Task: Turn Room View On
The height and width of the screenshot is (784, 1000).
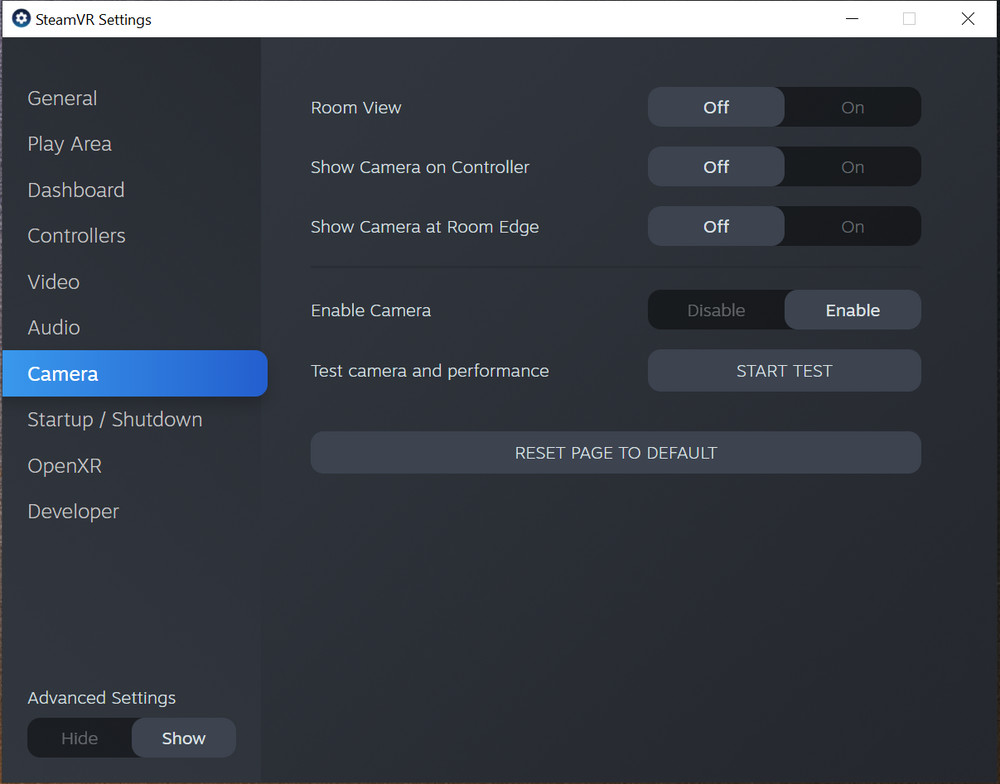Action: [853, 107]
